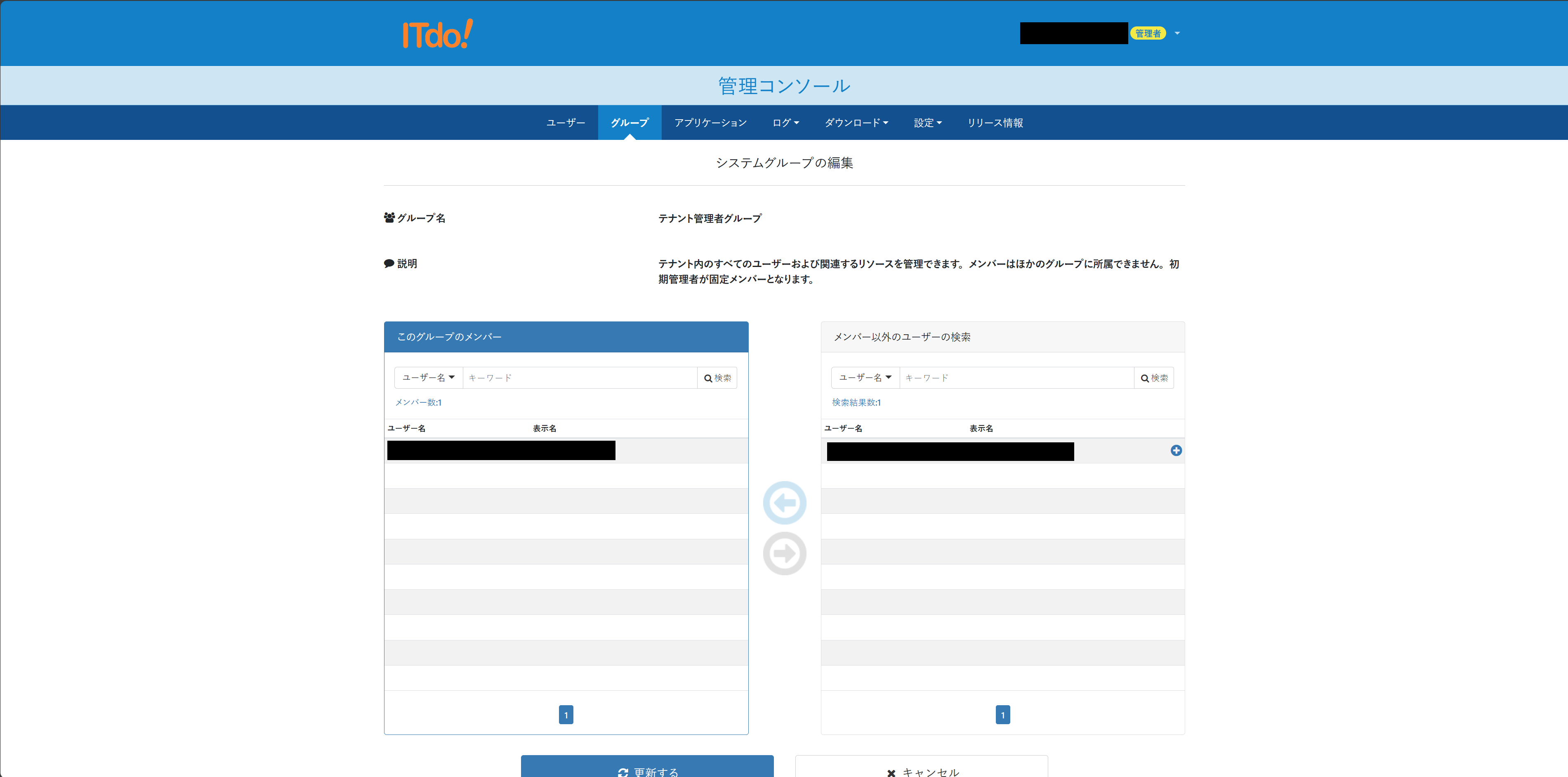The width and height of the screenshot is (1568, 777).
Task: Click 検索 magnifier in group members panel
Action: (717, 378)
